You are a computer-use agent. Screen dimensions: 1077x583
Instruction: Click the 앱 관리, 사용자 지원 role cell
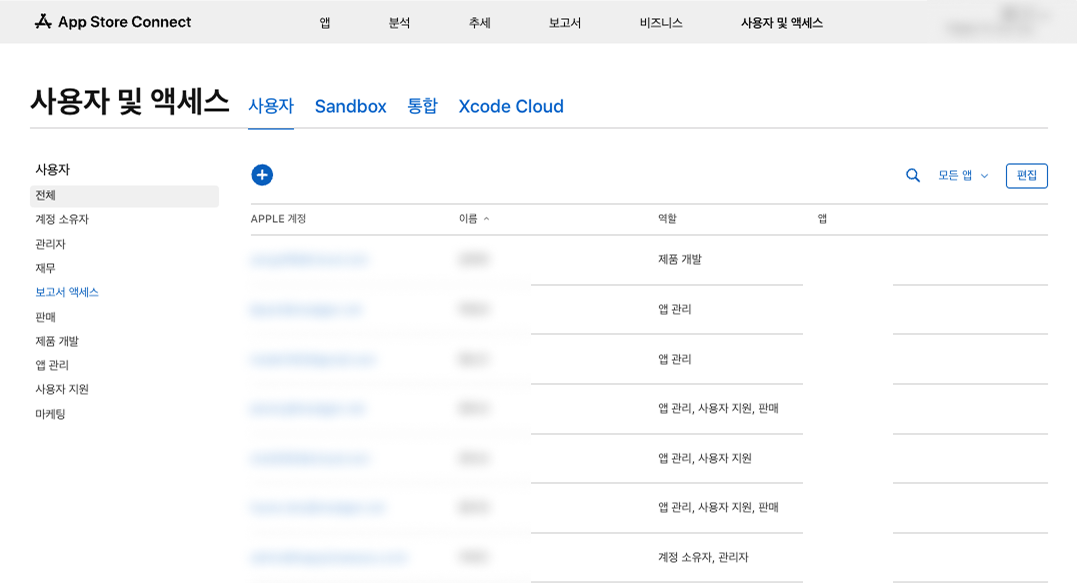tap(705, 458)
